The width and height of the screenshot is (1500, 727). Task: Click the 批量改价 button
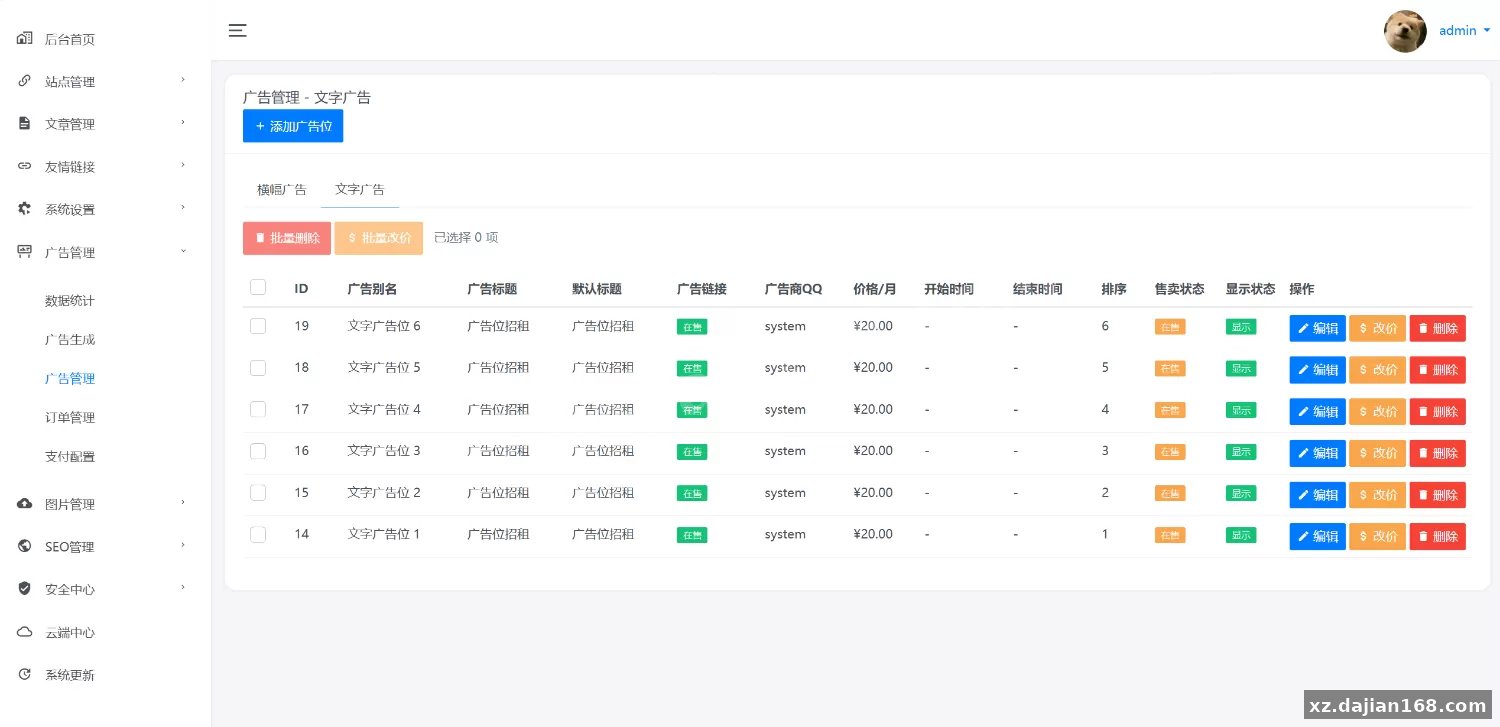pos(379,238)
